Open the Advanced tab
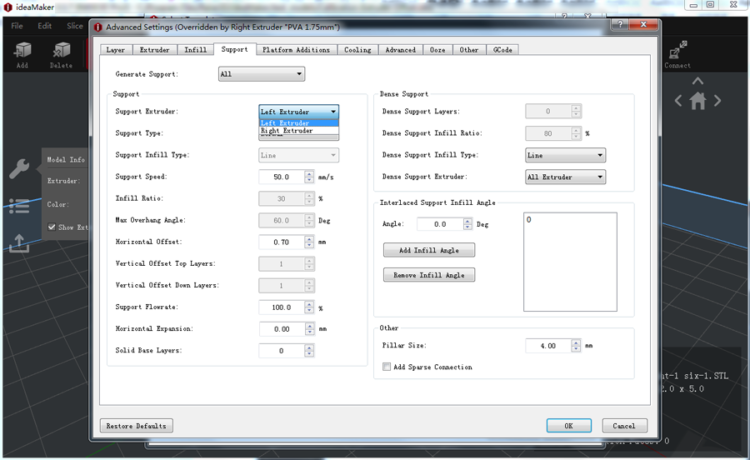The height and width of the screenshot is (460, 750). pyautogui.click(x=401, y=50)
